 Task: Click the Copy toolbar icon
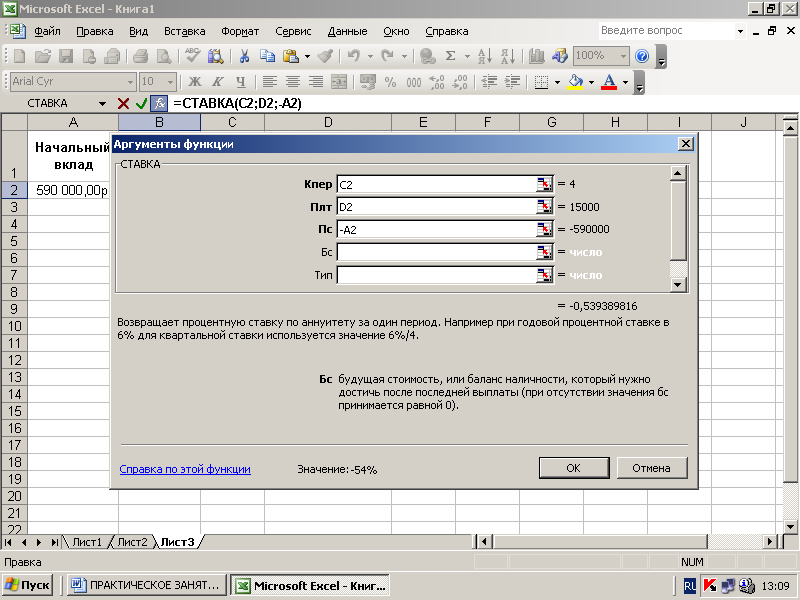[267, 56]
